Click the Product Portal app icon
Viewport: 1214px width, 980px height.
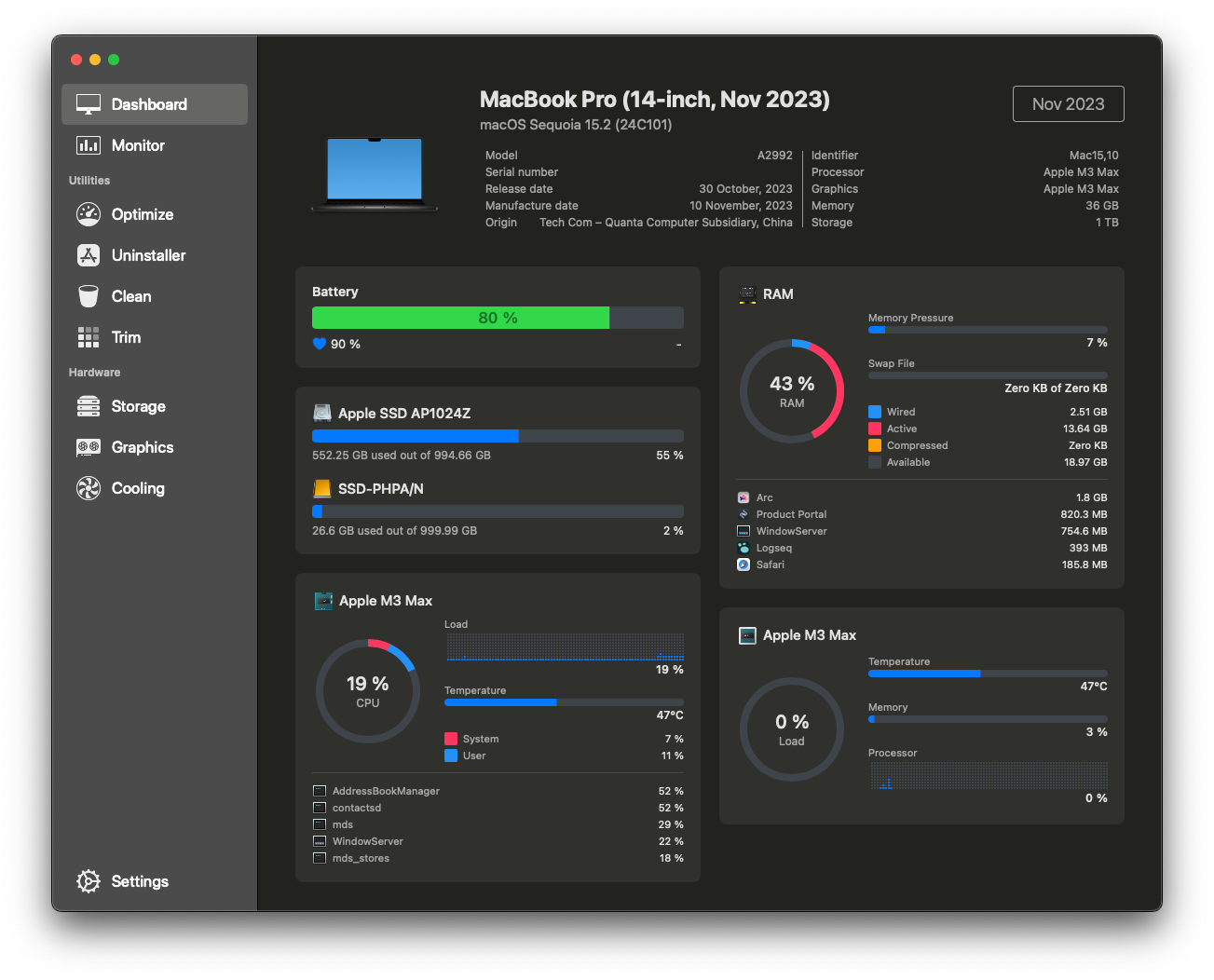pyautogui.click(x=743, y=514)
